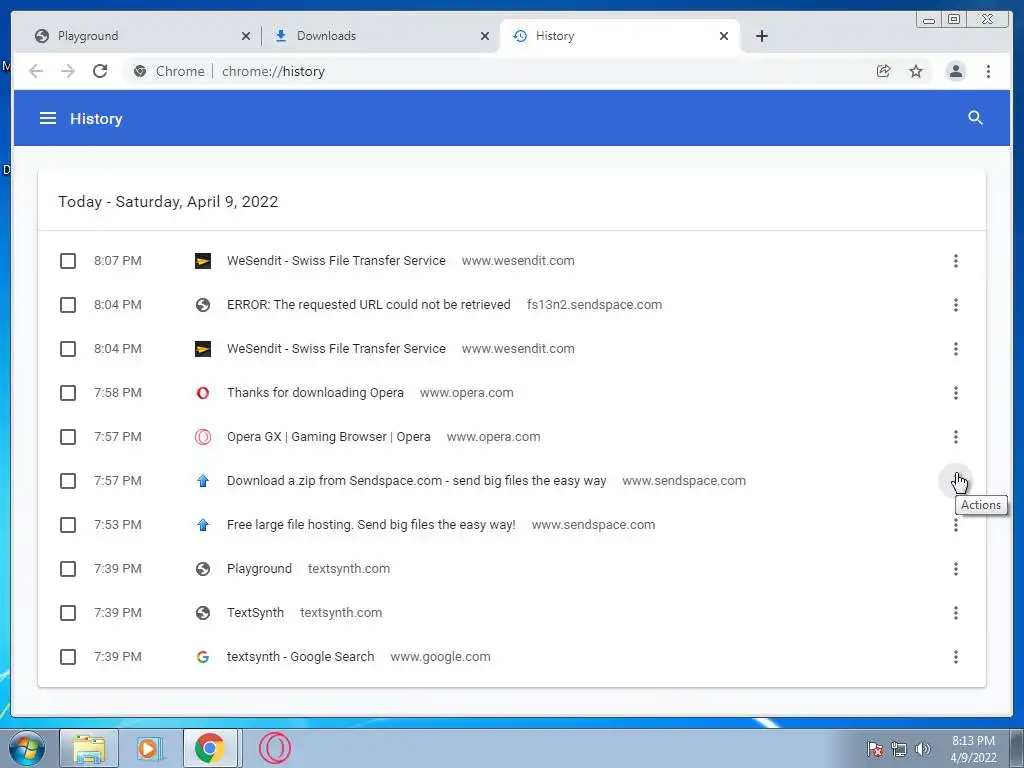Open actions menu for Playground entry
This screenshot has width=1024, height=768.
click(x=955, y=569)
